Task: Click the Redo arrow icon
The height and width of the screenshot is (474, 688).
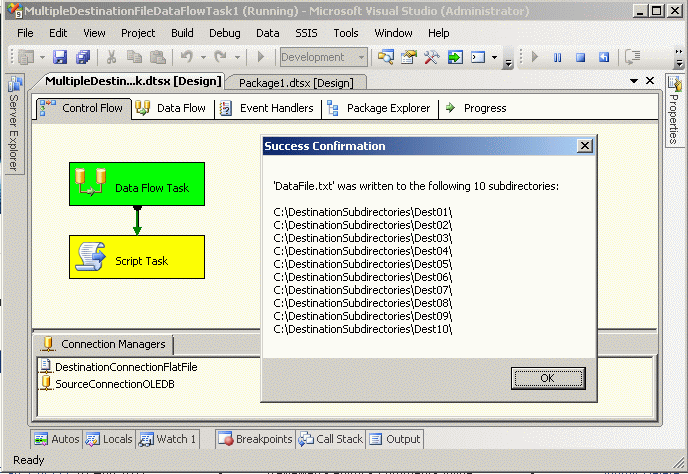Action: point(221,57)
